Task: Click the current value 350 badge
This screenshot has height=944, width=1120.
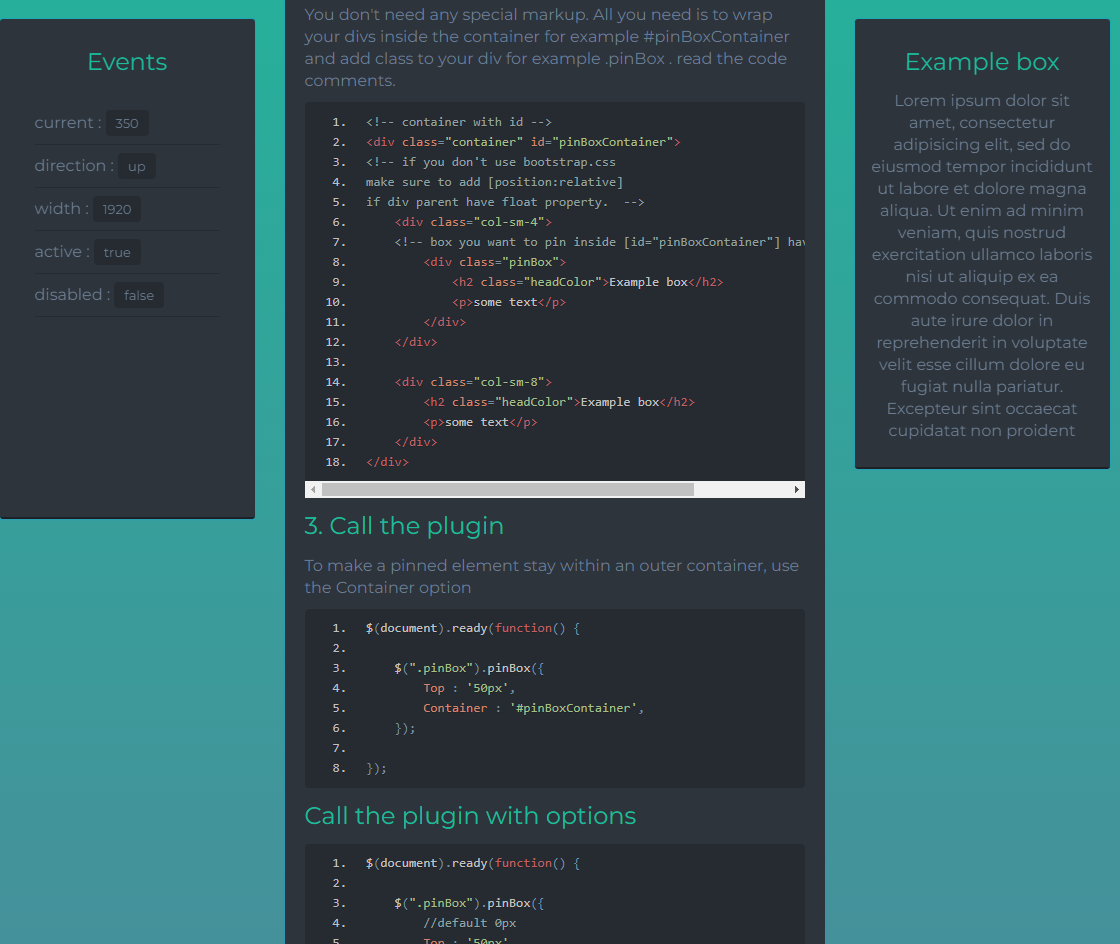Action: pos(127,123)
